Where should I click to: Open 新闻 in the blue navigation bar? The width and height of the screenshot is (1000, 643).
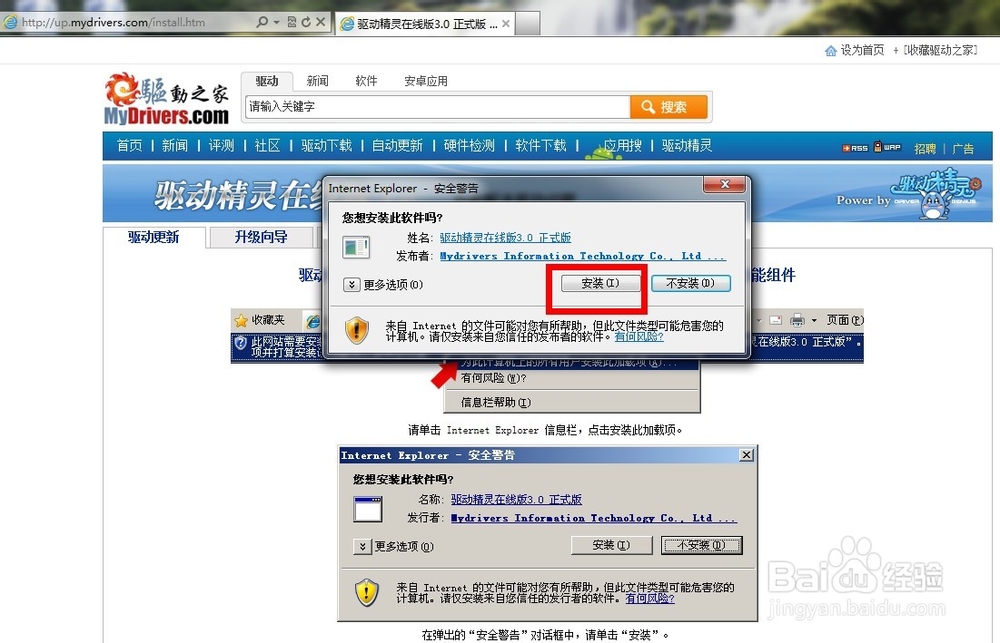pyautogui.click(x=175, y=145)
